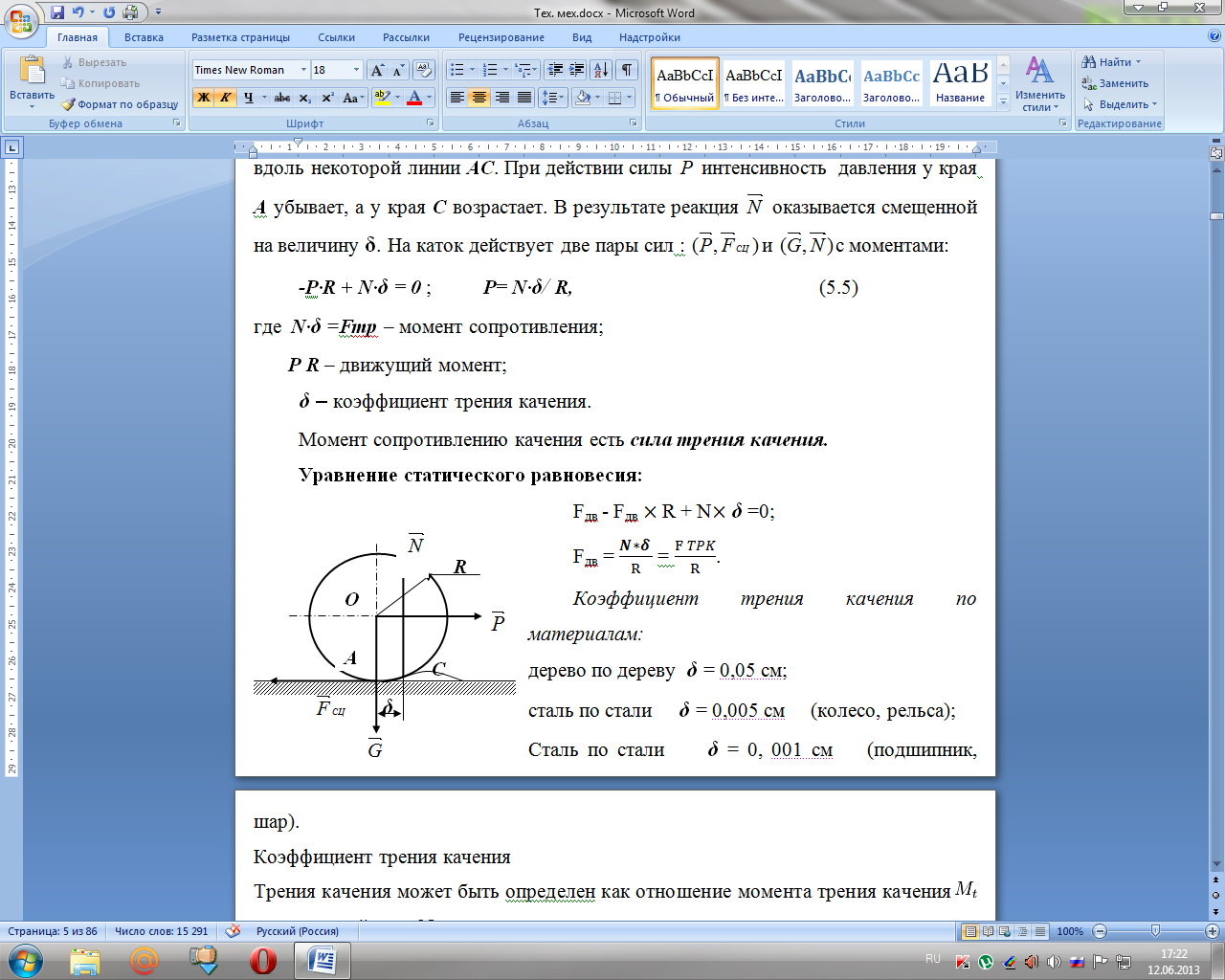Open the underline style dropdown arrow

pos(264,98)
